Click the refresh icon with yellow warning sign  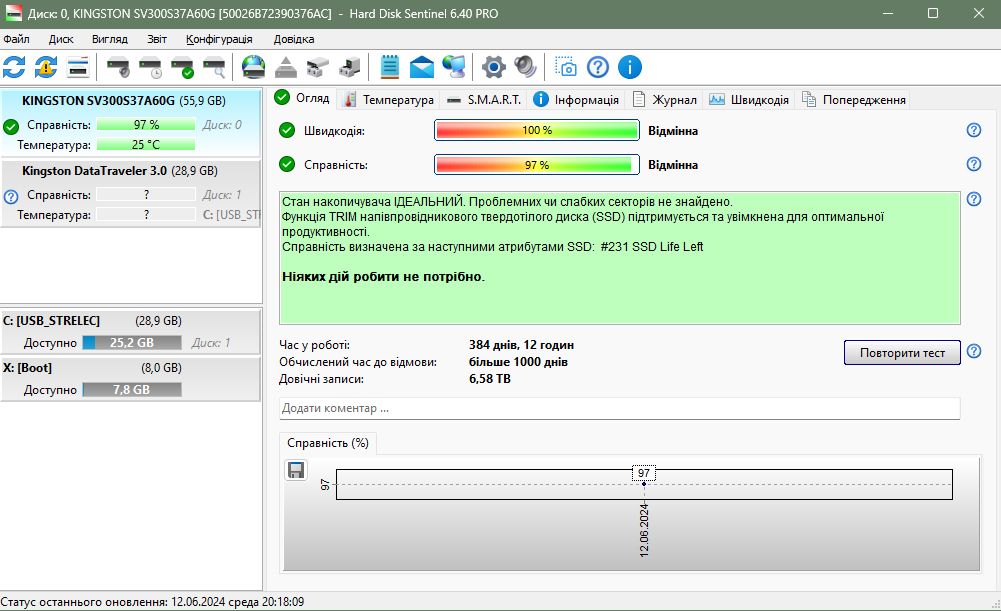click(46, 67)
